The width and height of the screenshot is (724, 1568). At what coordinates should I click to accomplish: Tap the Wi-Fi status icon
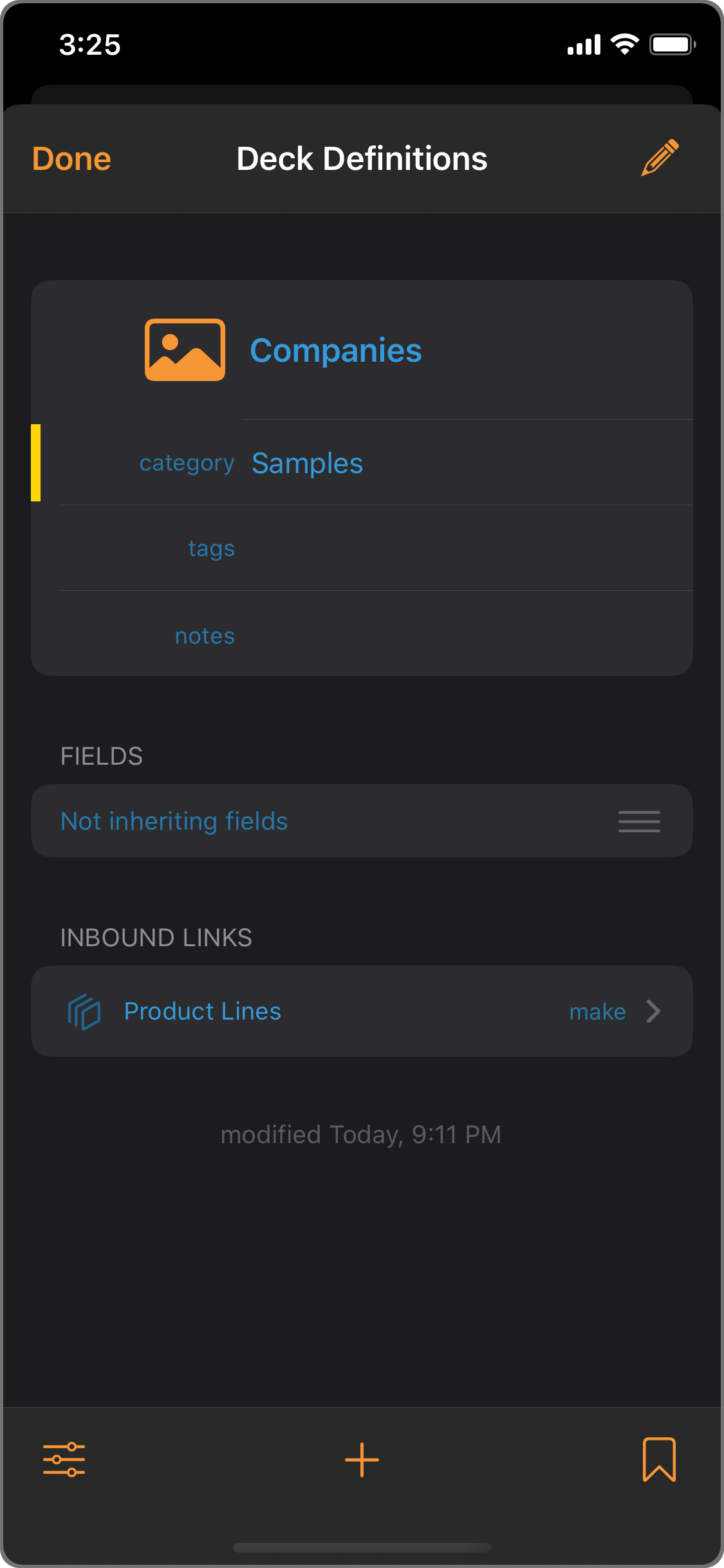(x=624, y=44)
